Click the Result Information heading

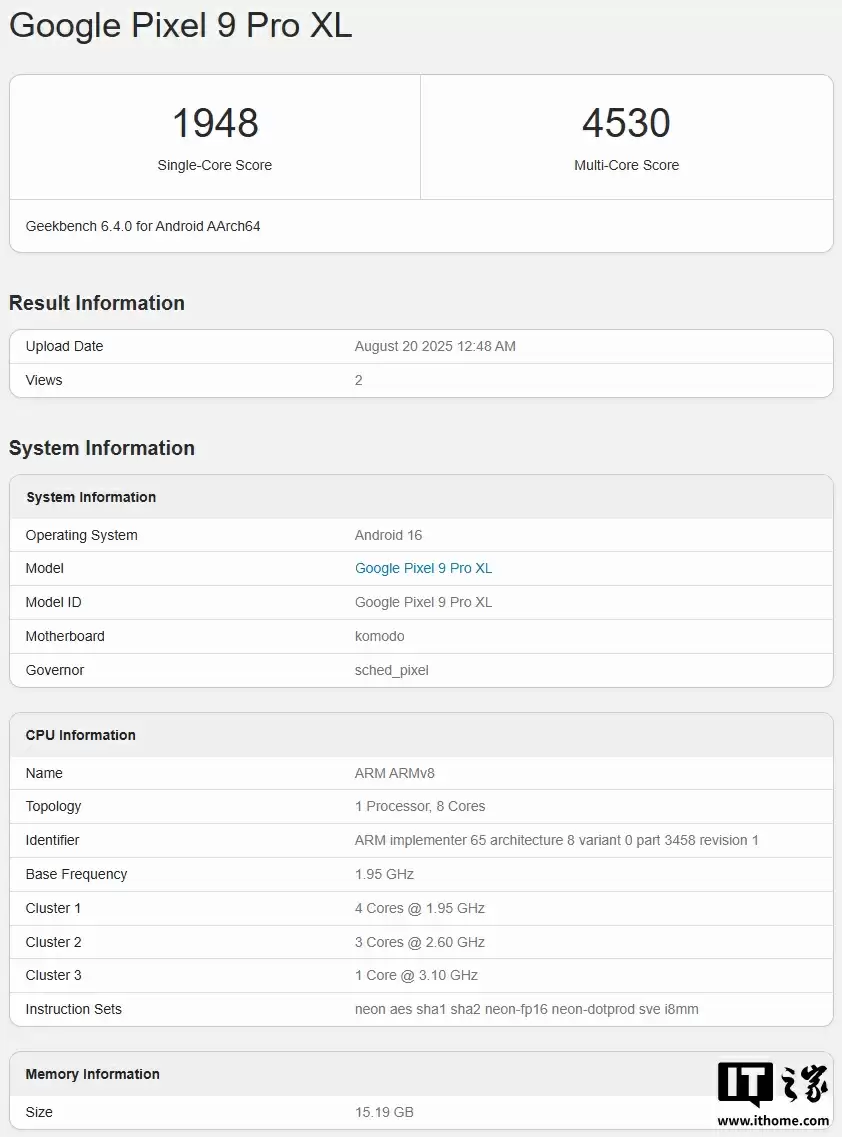pos(97,303)
